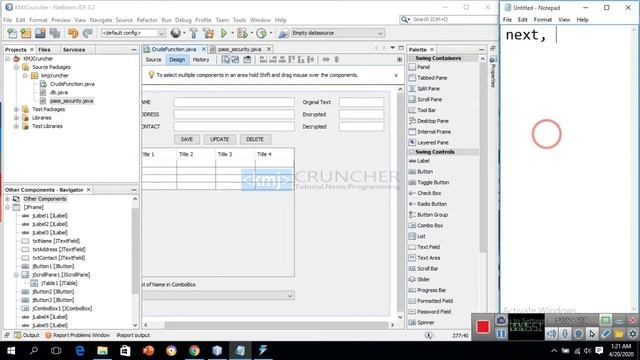Collapse jScrollPane1 node in the Navigator

click(x=16, y=275)
